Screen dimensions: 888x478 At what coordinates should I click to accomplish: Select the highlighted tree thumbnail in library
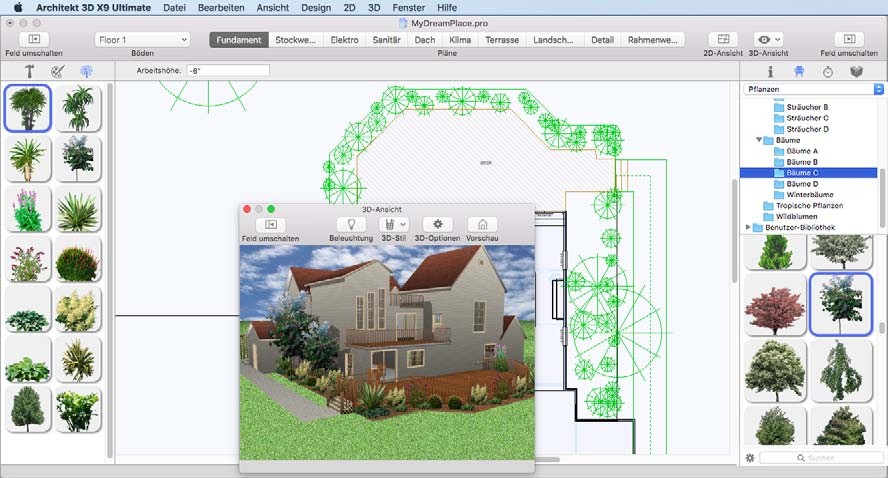(x=841, y=304)
